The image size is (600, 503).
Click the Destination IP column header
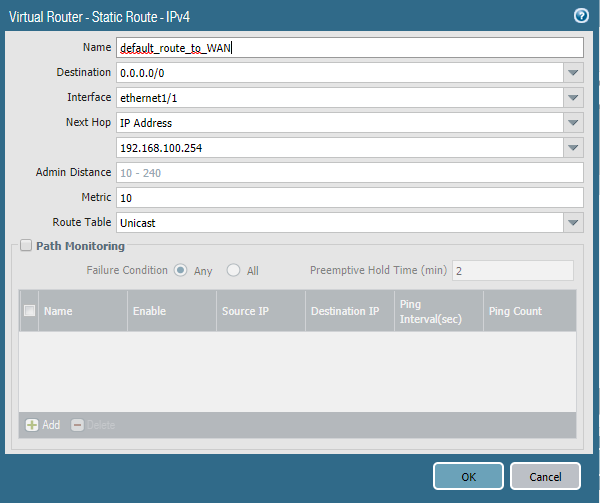[x=350, y=311]
